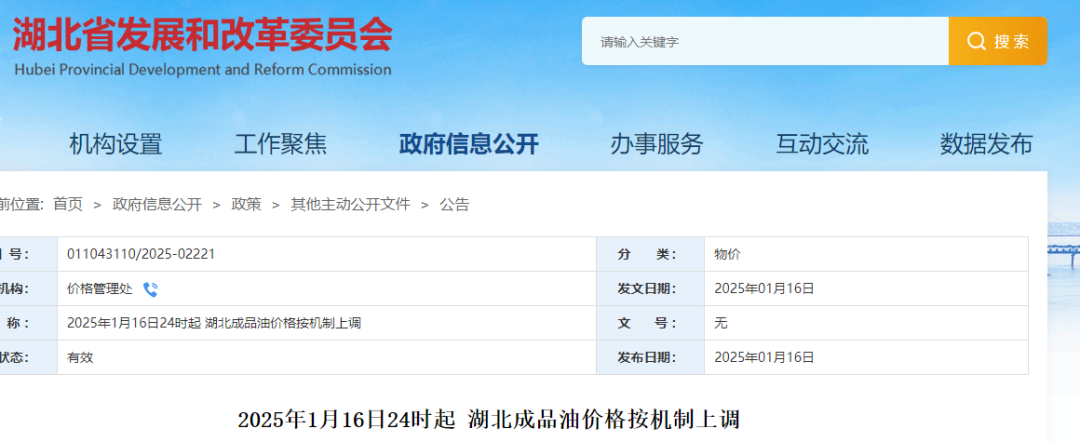The height and width of the screenshot is (442, 1080).
Task: Click the 文号 label cell
Action: click(x=650, y=323)
